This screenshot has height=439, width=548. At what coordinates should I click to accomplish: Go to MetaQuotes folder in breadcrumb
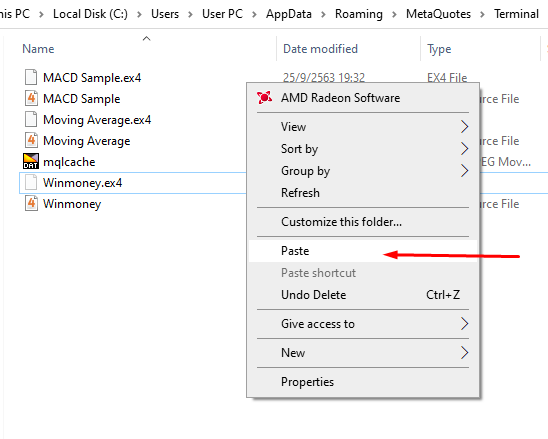click(438, 14)
